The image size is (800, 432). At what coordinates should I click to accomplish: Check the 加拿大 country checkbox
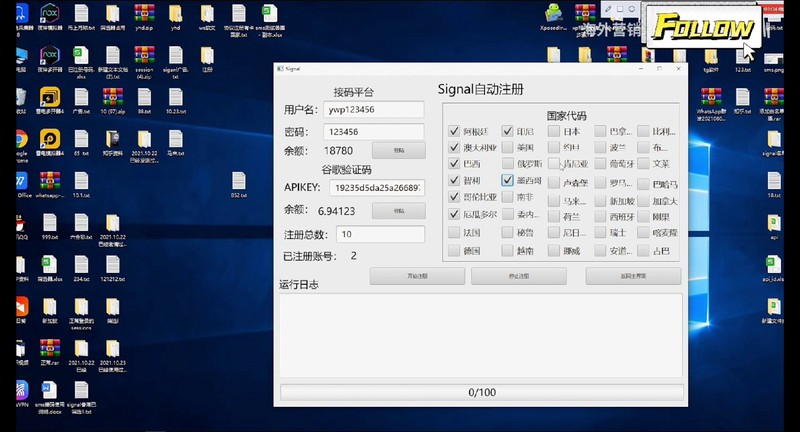coord(643,201)
